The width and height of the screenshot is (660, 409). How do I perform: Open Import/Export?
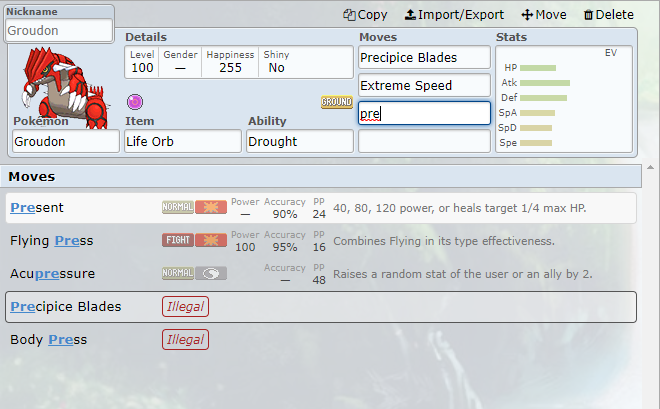454,15
